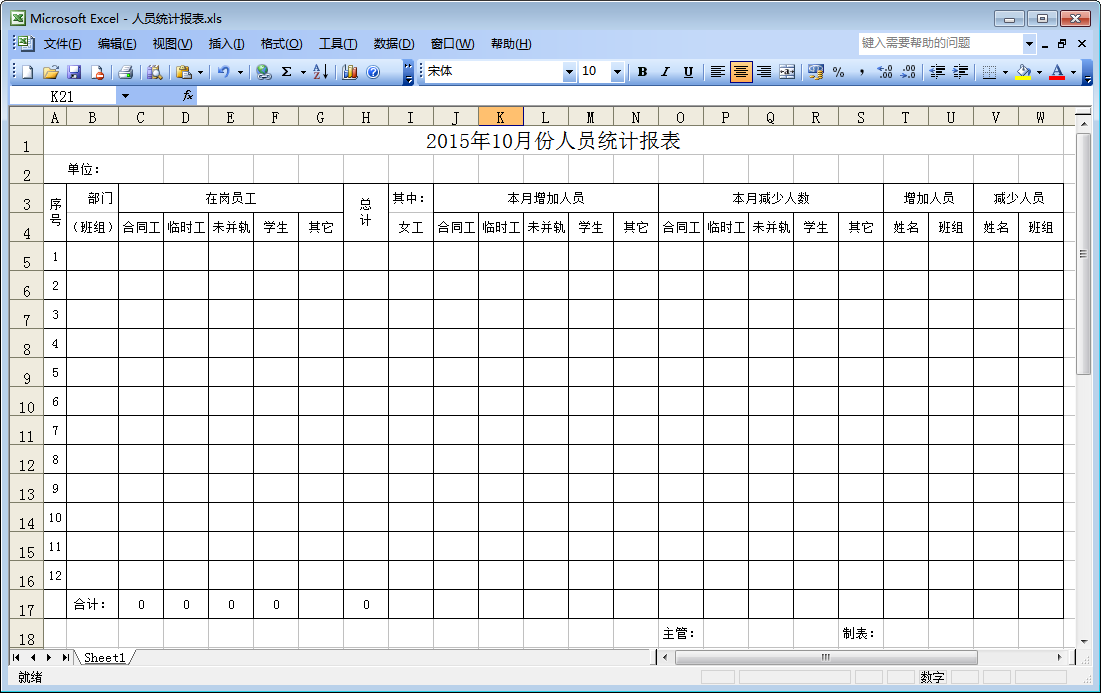Select the Sheet1 tab

(104, 657)
